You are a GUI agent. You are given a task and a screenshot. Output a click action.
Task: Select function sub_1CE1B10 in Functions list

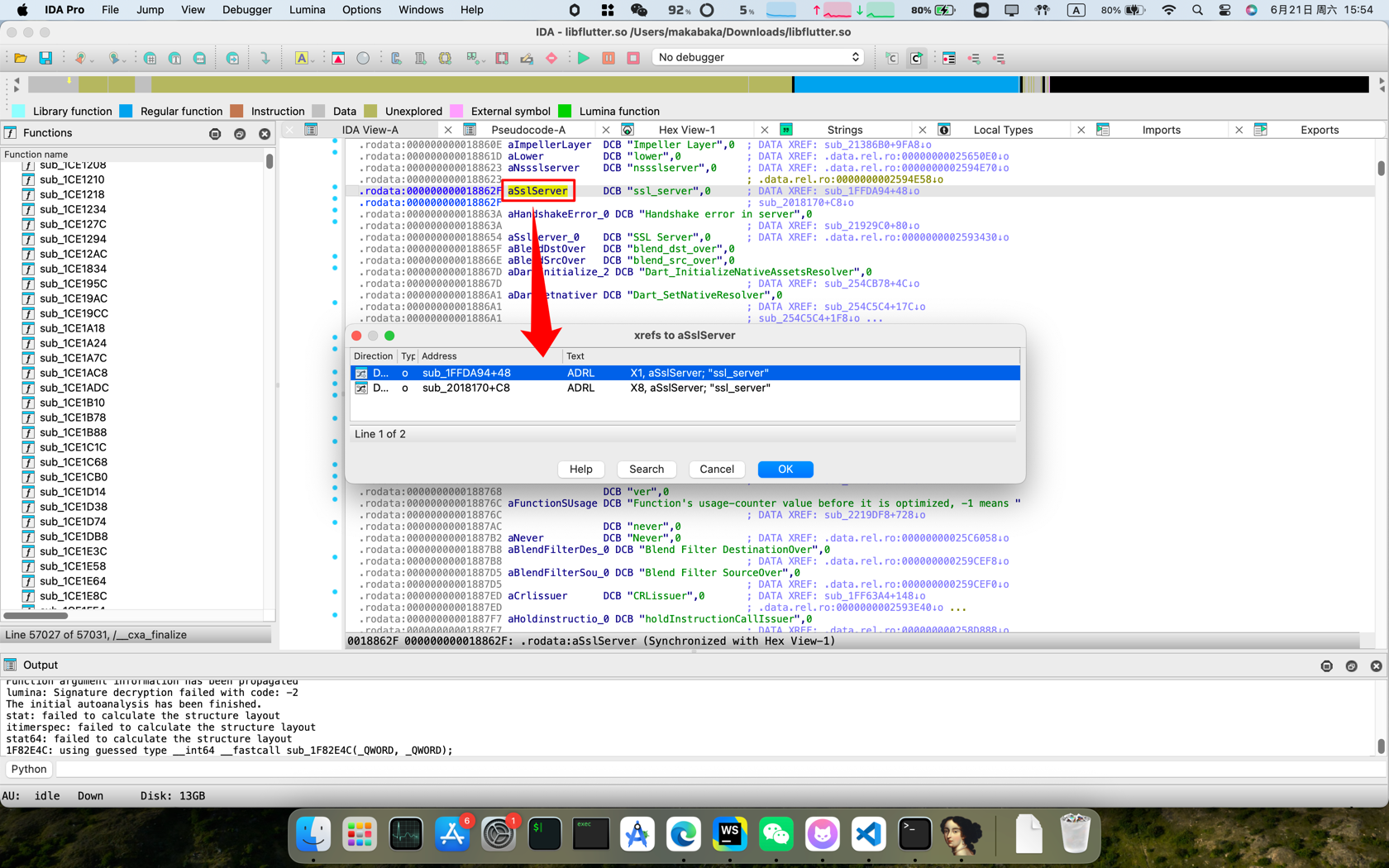(73, 403)
